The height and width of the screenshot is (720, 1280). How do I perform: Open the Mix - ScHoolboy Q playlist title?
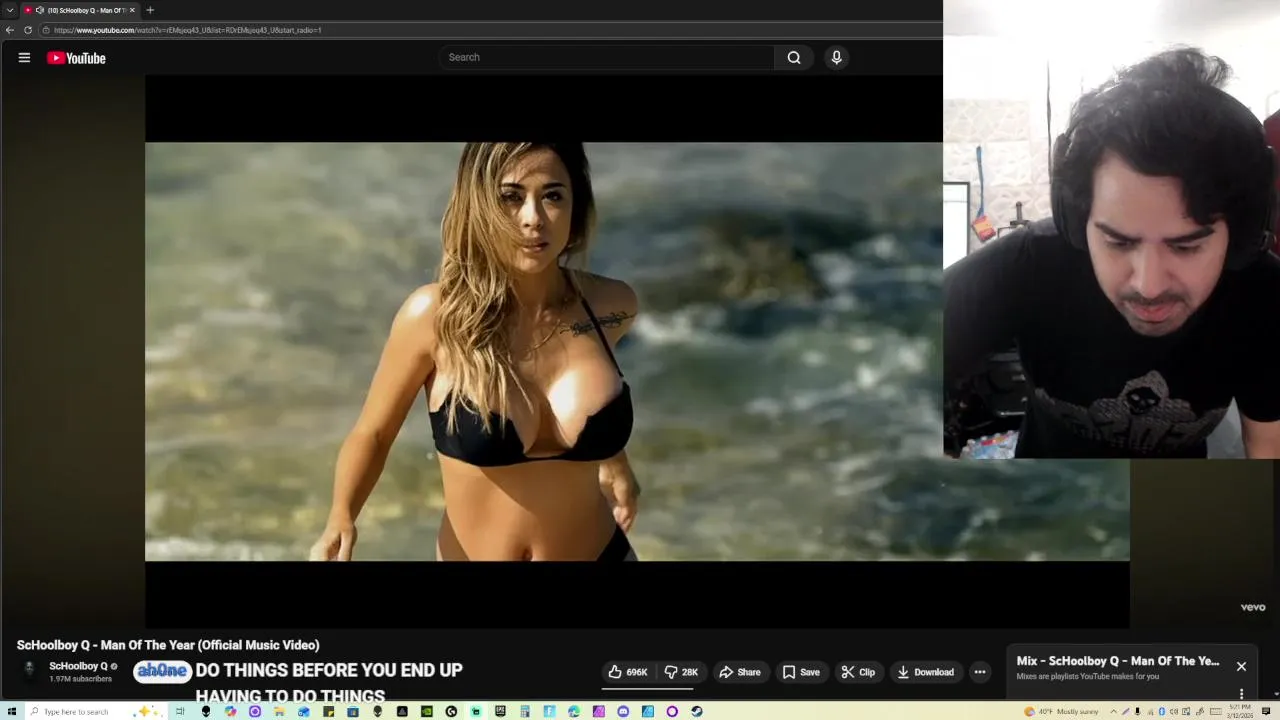click(x=1118, y=661)
